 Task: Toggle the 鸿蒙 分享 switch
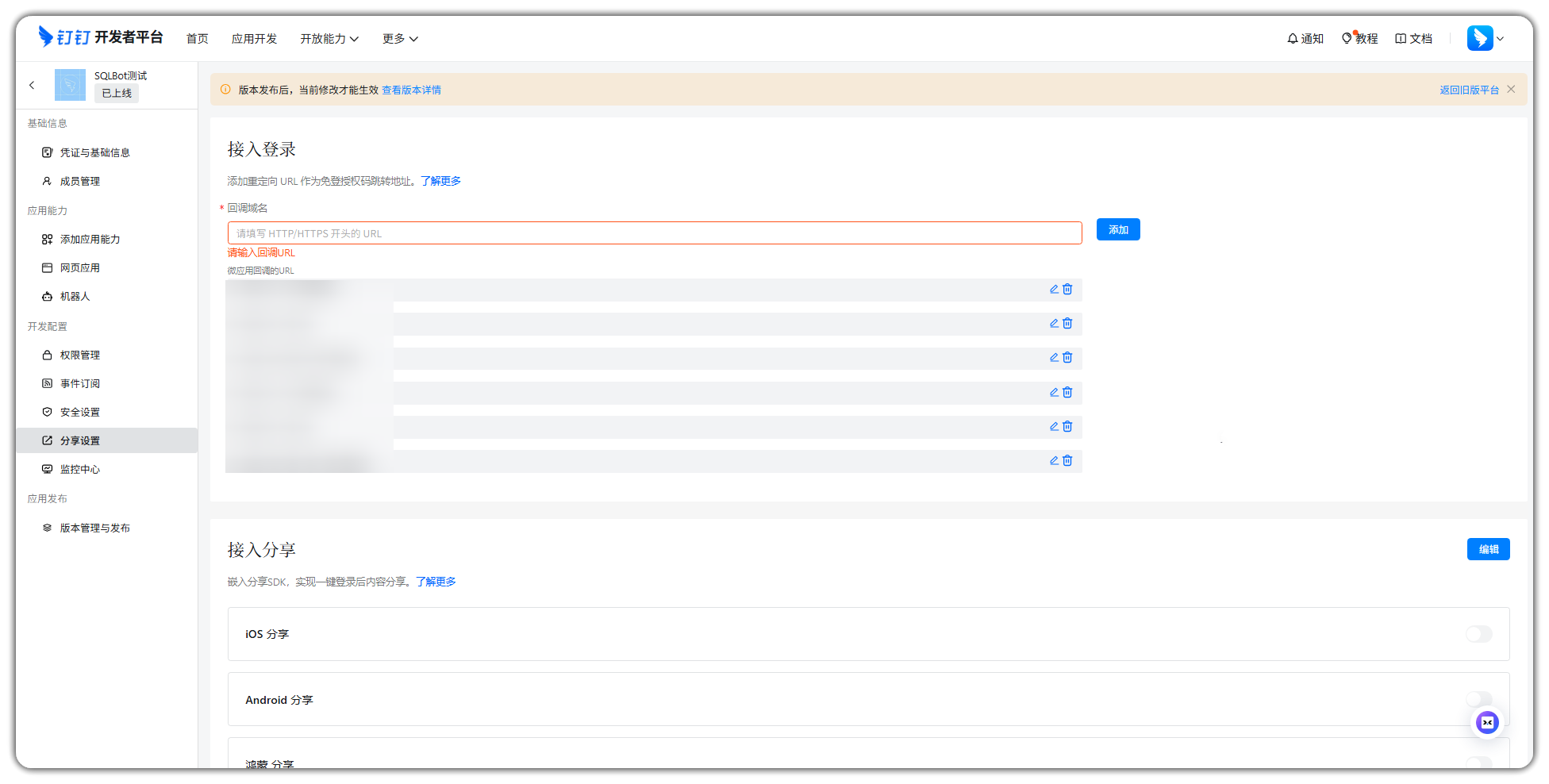tap(1478, 762)
